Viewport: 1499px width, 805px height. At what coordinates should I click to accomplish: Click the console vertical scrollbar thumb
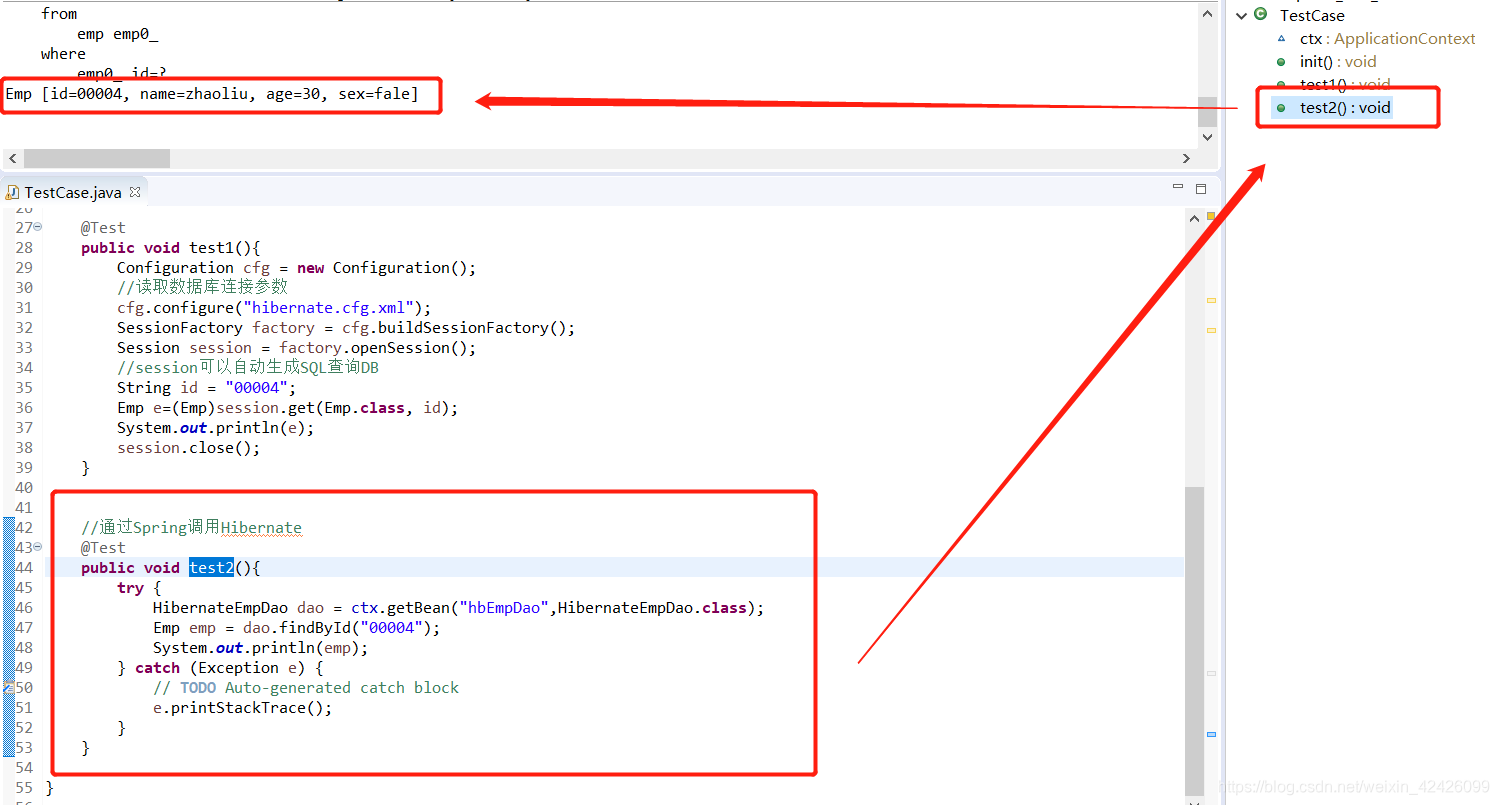pos(1207,111)
